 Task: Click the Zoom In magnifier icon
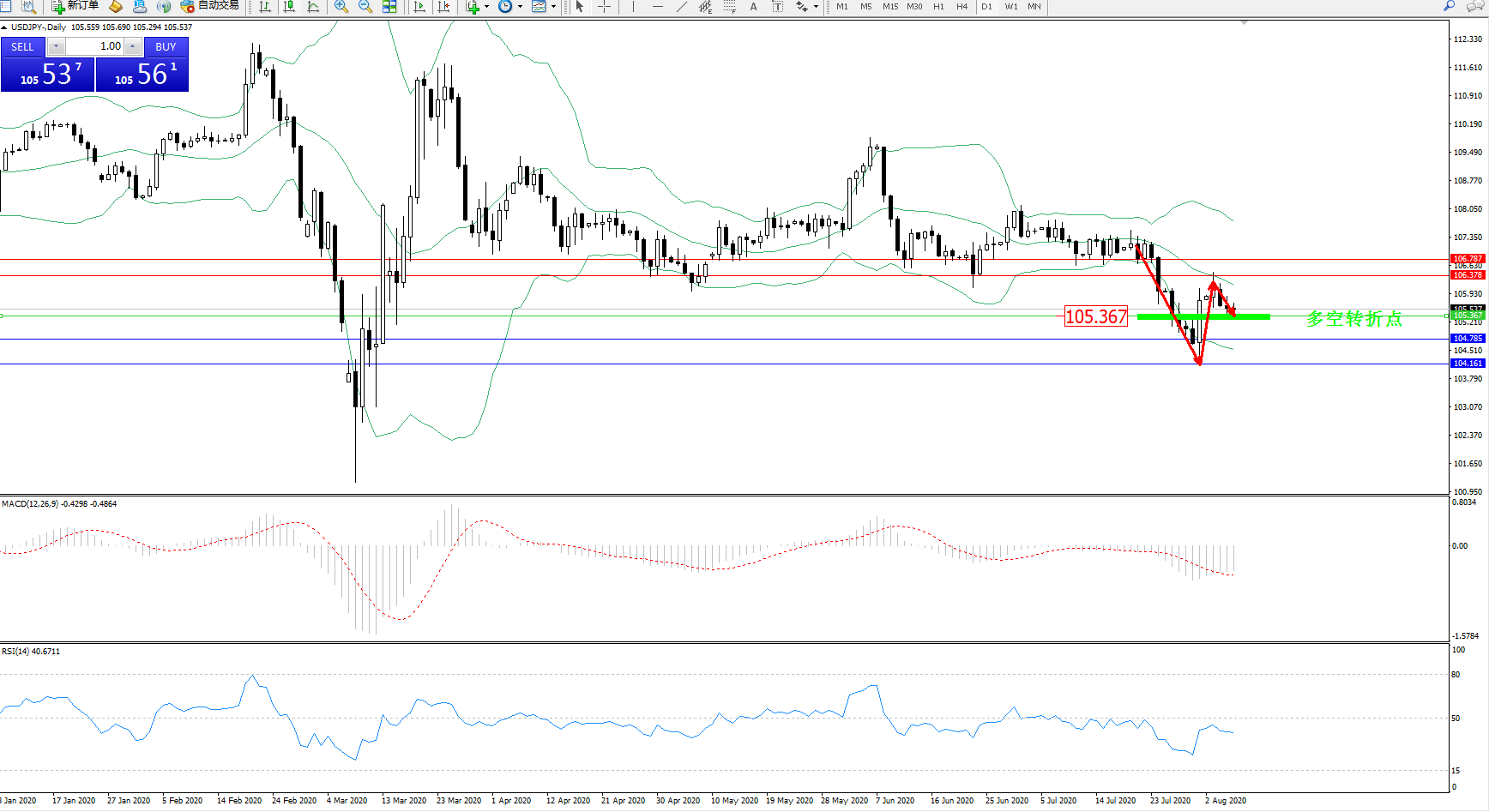point(341,7)
